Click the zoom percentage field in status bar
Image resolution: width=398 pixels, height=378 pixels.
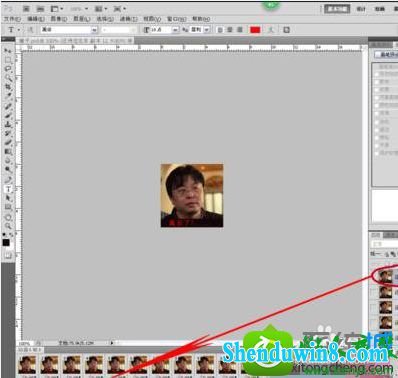pyautogui.click(x=24, y=343)
